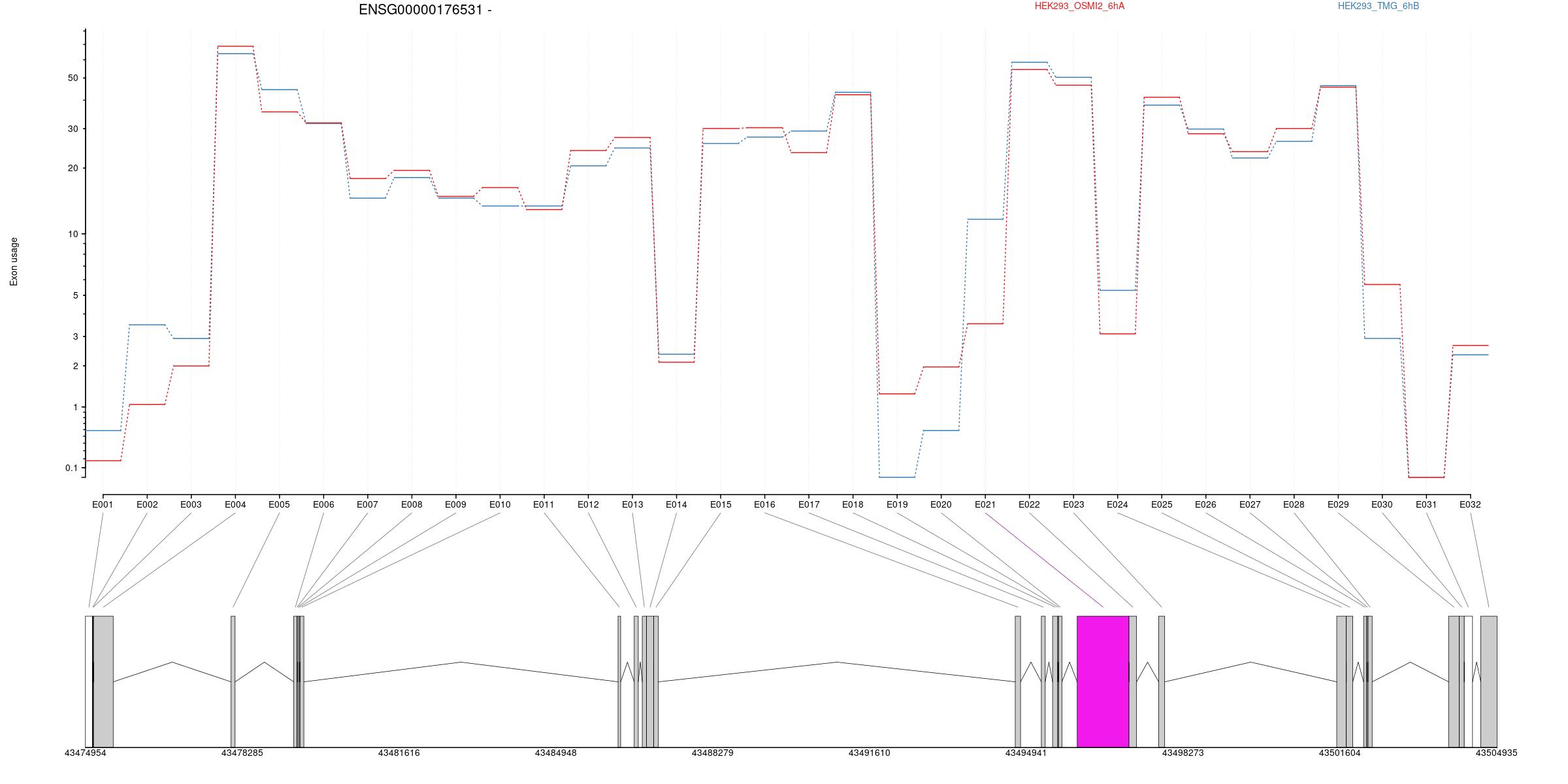Click y-axis tick value 10
1568x784 pixels.
[73, 235]
